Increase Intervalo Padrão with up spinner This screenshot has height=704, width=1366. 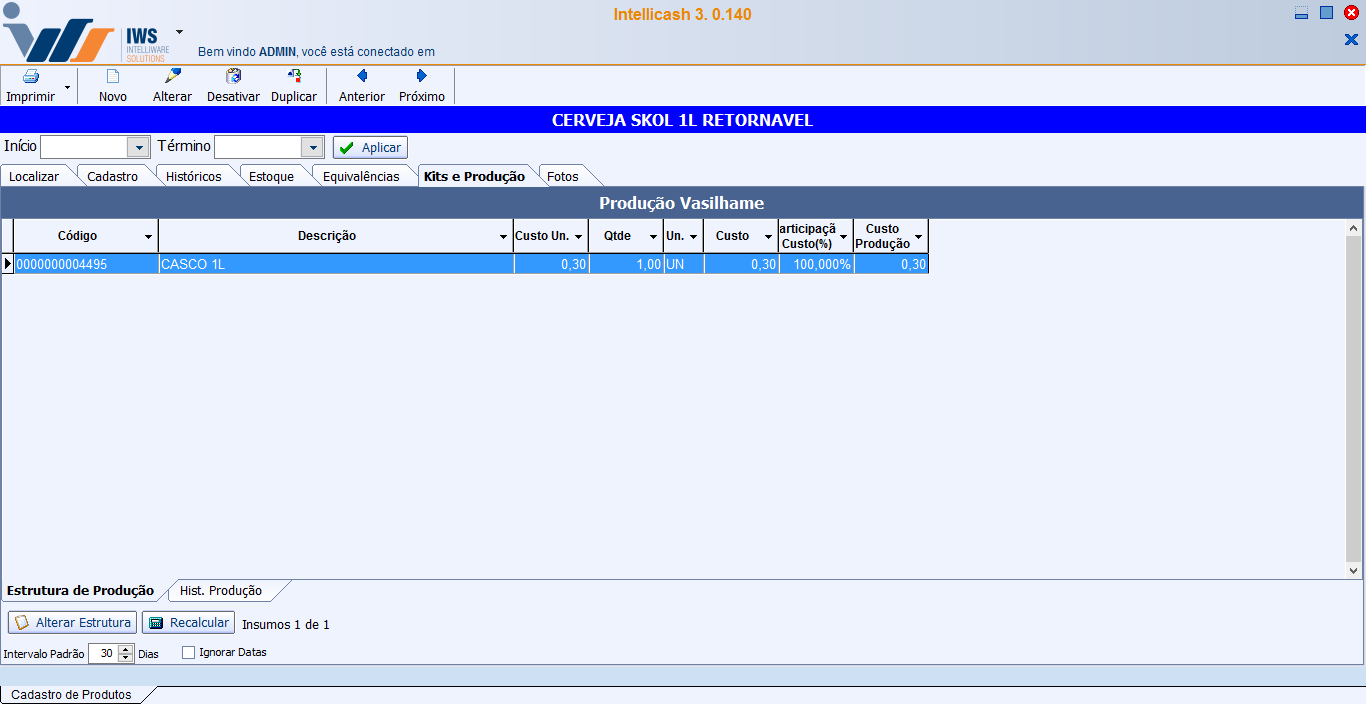126,648
